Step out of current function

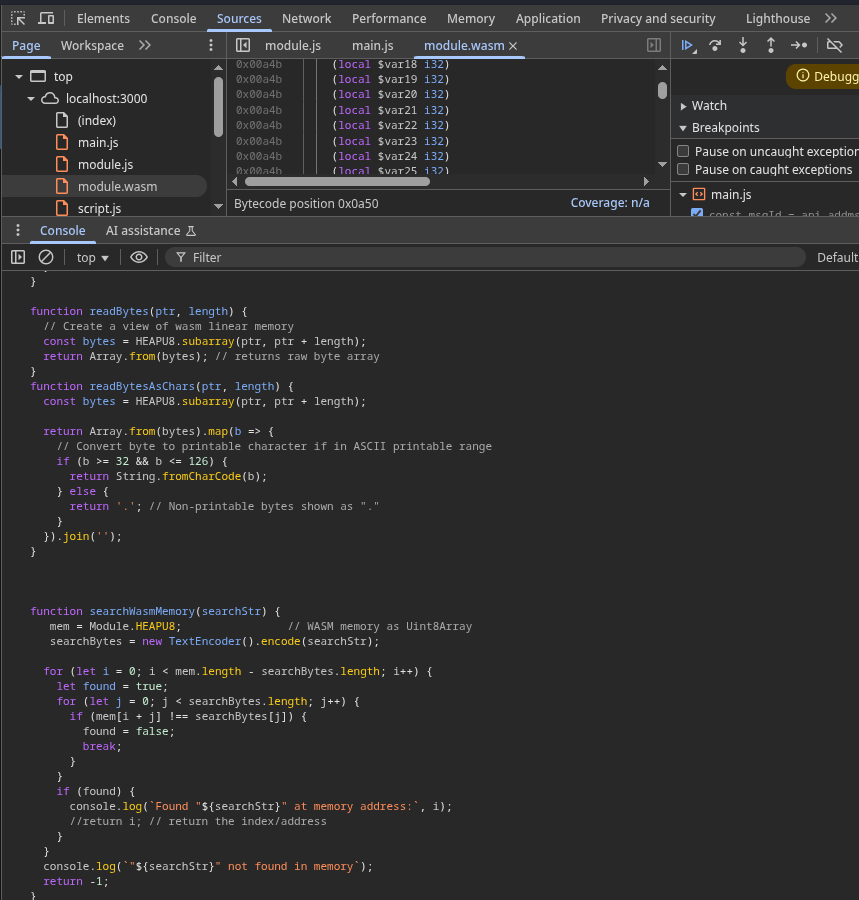click(771, 45)
